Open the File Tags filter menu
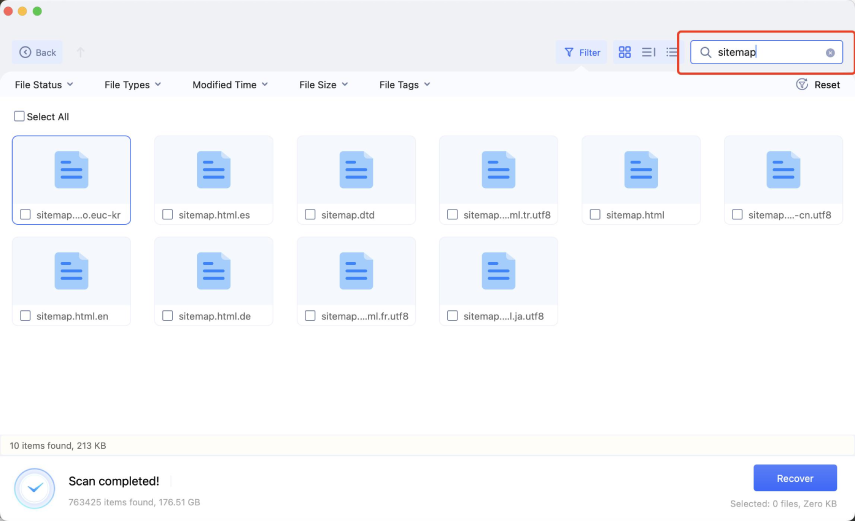 coord(404,85)
